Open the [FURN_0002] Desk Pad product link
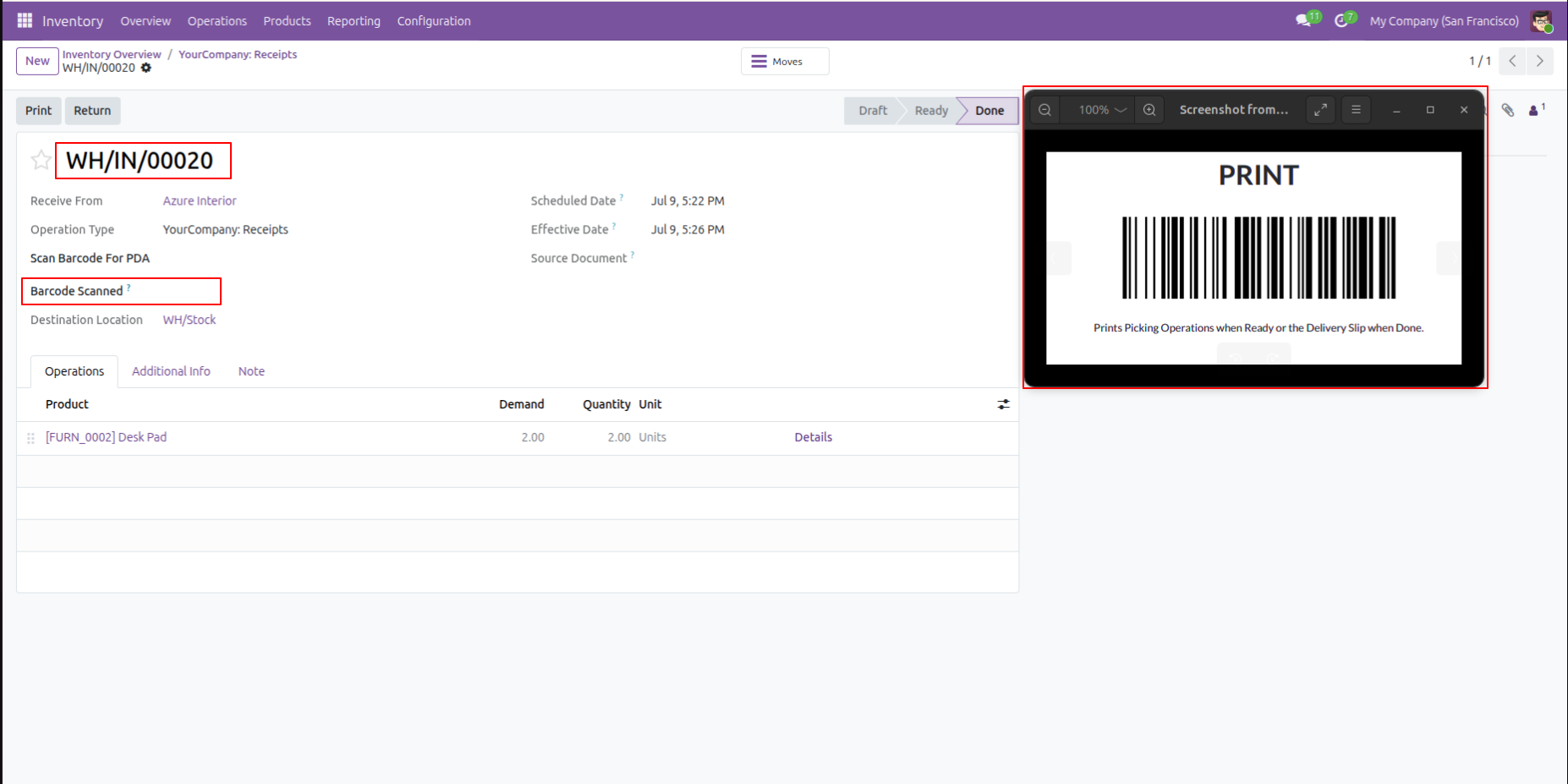 [106, 437]
